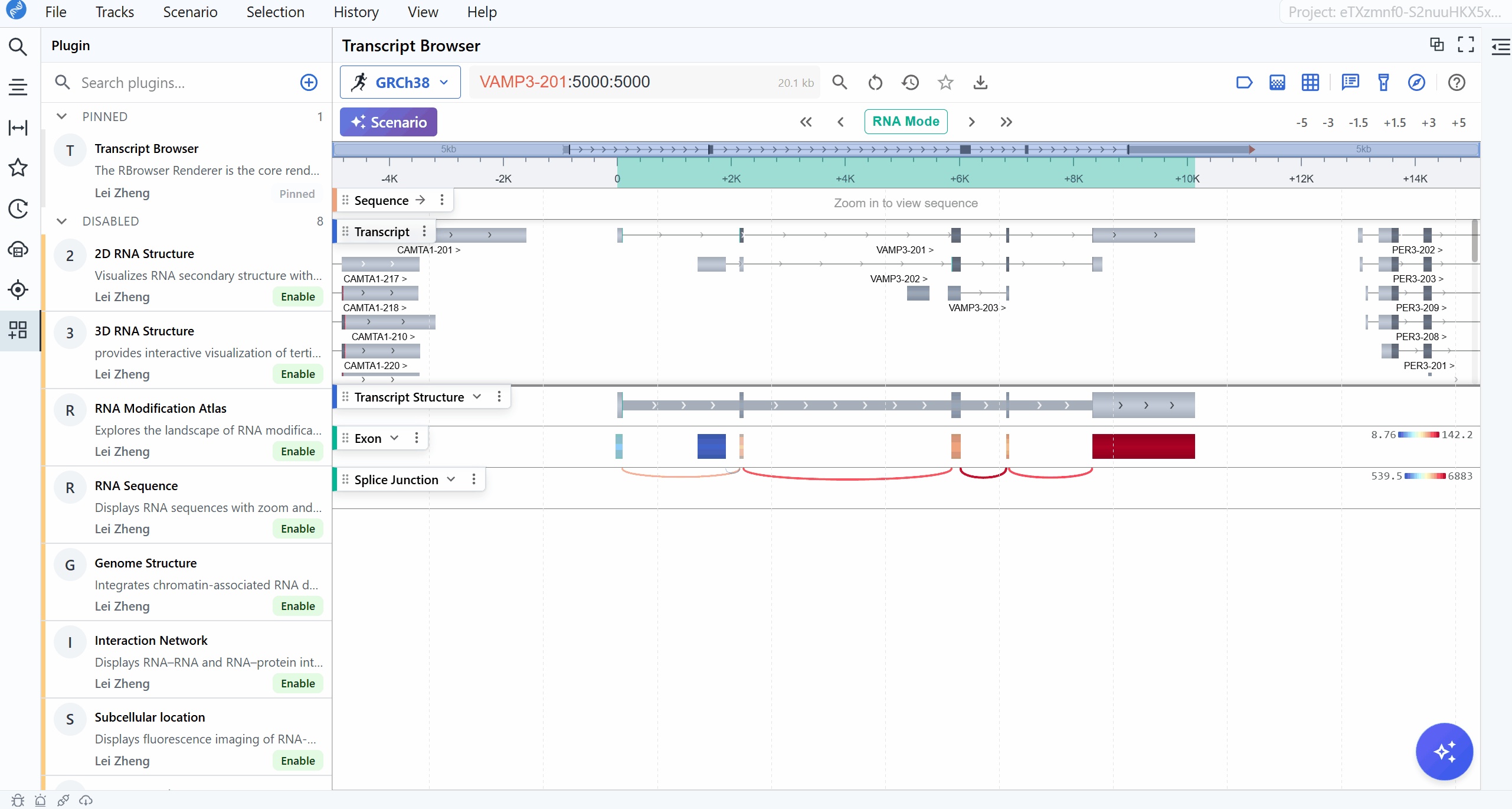Enable the Interaction Network plugin
Viewport: 1512px width, 809px height.
pos(298,683)
